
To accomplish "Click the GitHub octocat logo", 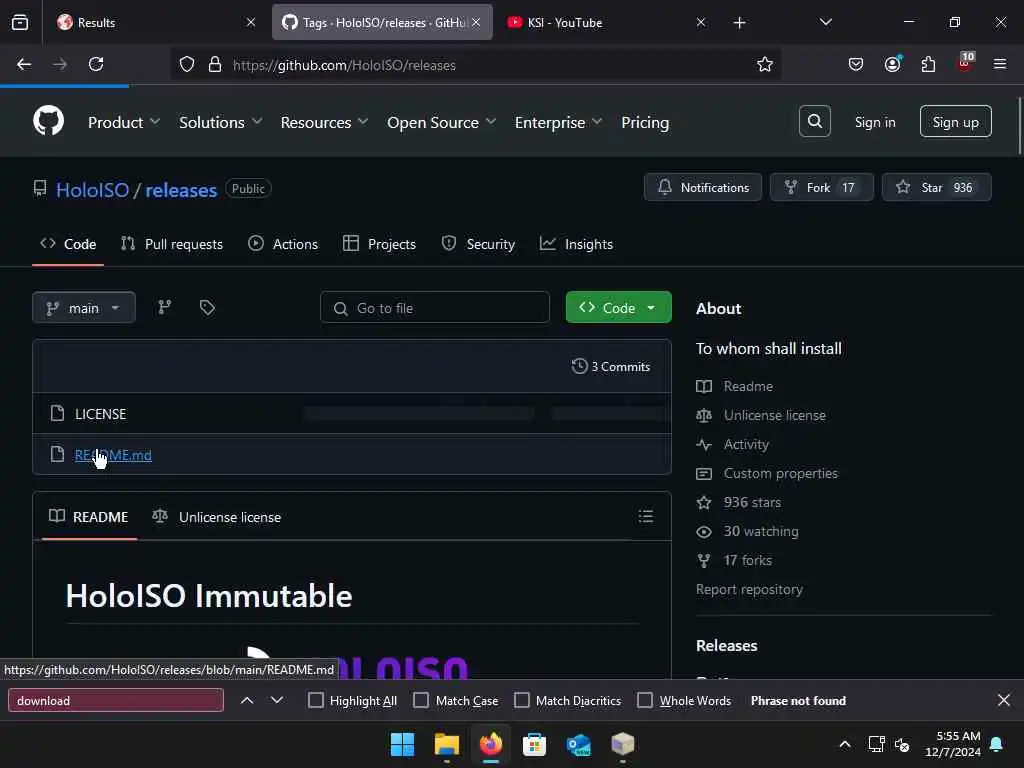I will pos(48,121).
